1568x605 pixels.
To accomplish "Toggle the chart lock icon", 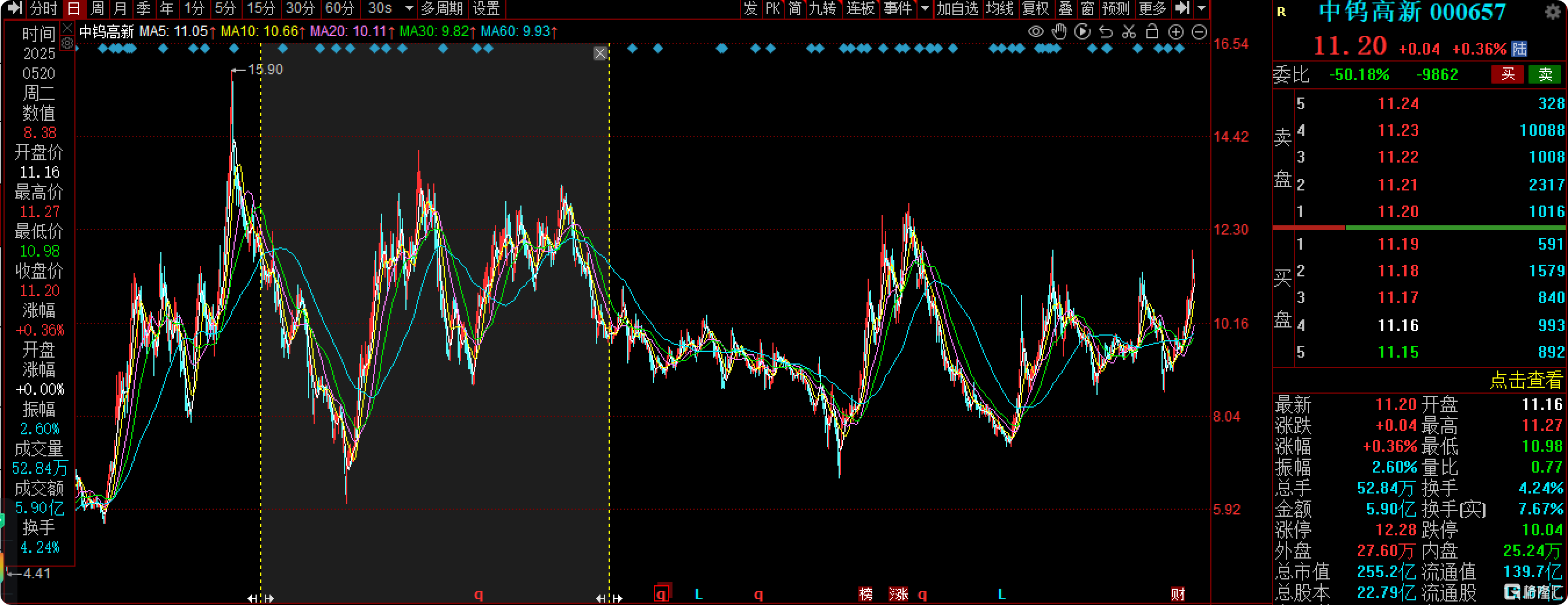I will click(1152, 32).
